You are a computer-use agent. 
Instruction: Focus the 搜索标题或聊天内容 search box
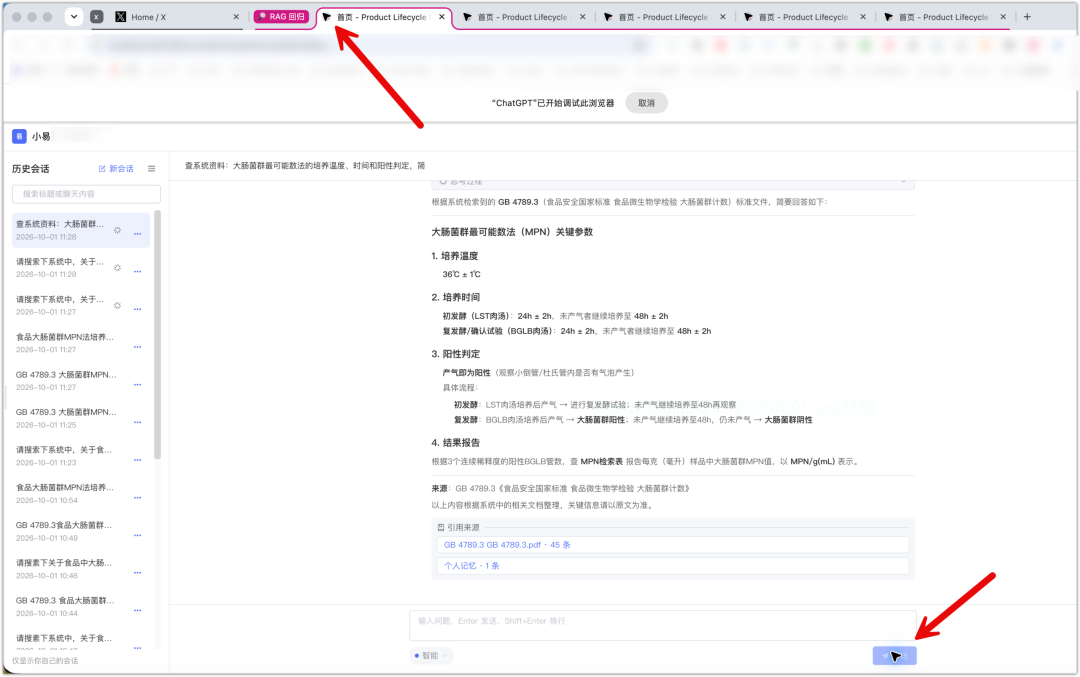point(86,194)
